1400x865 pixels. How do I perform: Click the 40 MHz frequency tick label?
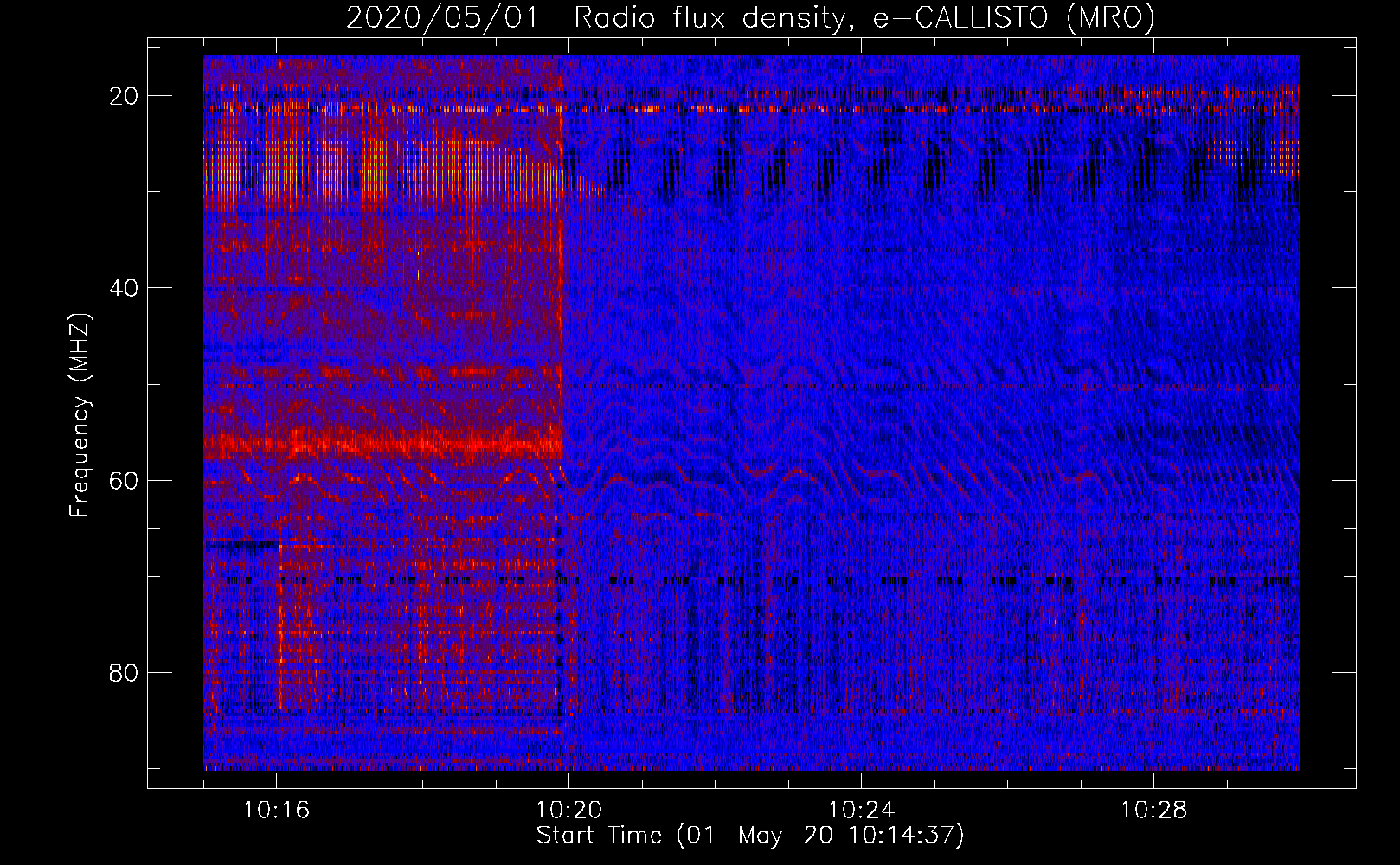click(x=125, y=288)
